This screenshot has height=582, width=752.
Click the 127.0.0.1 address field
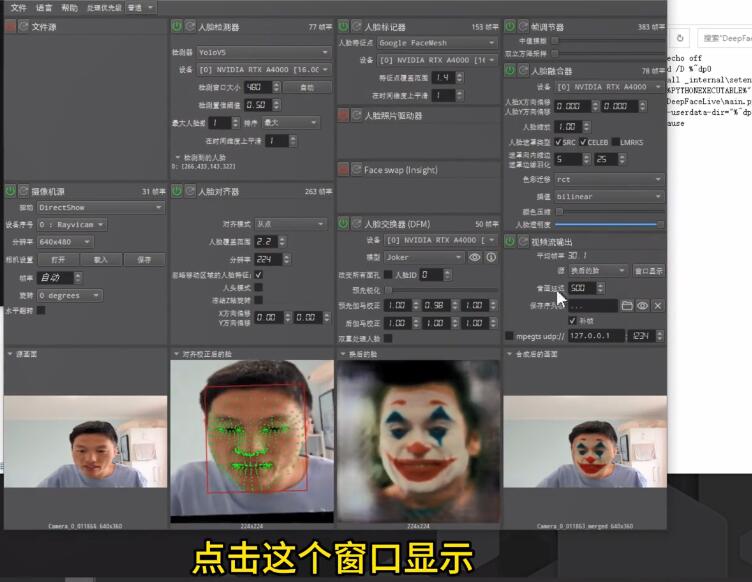click(x=597, y=336)
